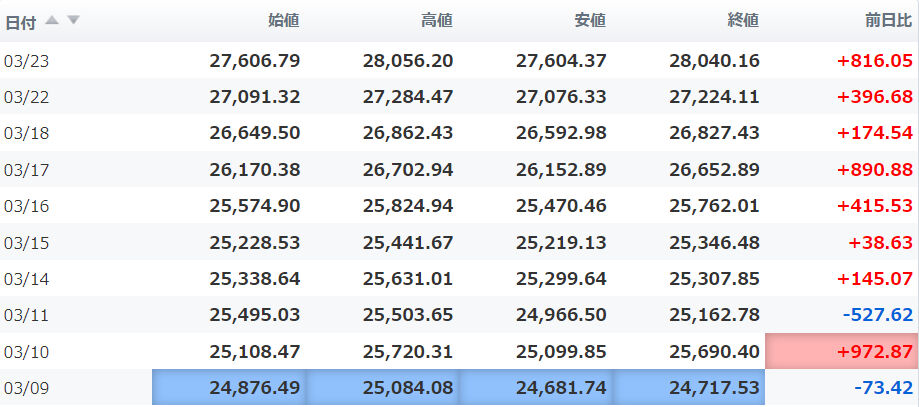Select the 03/17 date cell
Image resolution: width=919 pixels, height=407 pixels.
(x=26, y=170)
